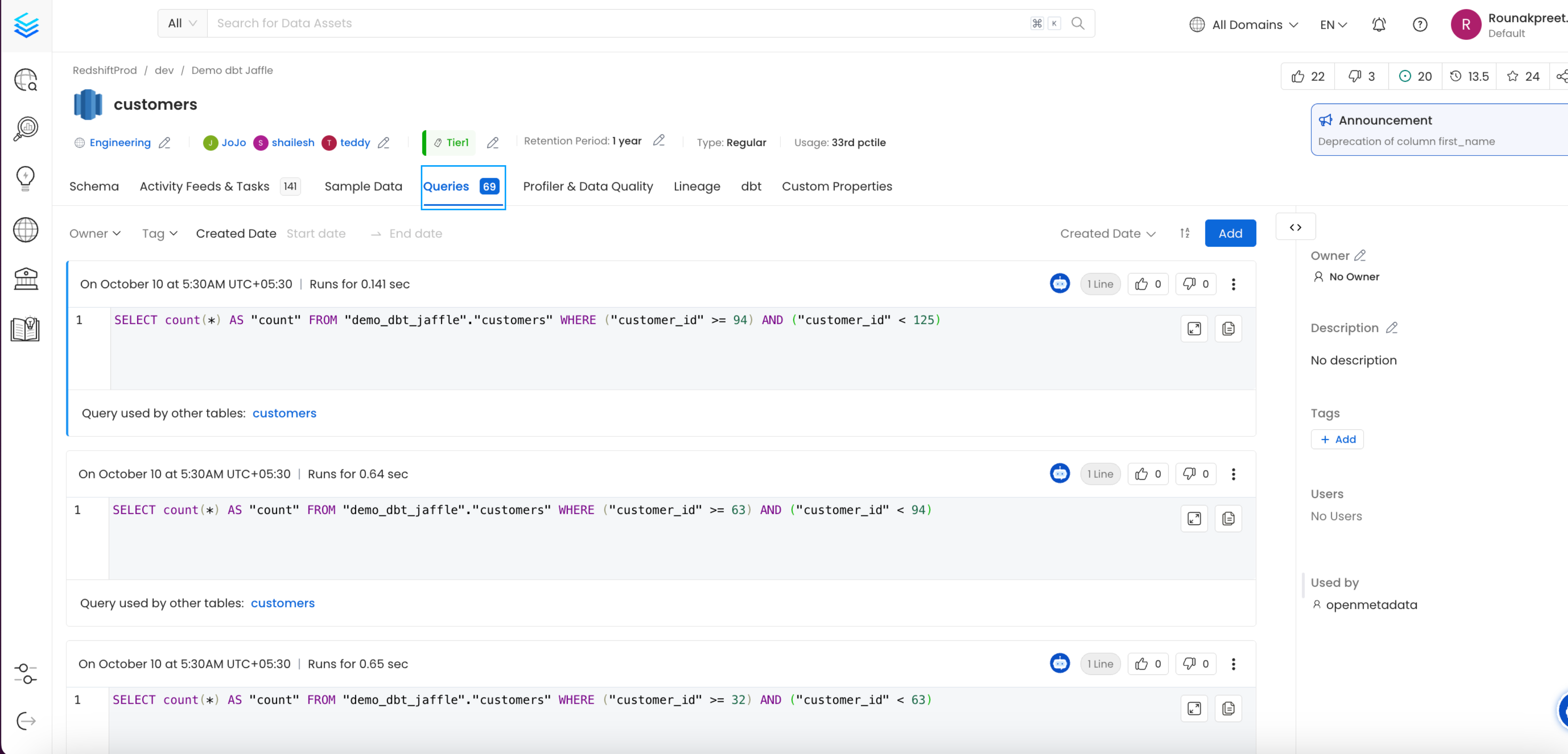Click the logout arrow icon in sidebar

pos(26,721)
